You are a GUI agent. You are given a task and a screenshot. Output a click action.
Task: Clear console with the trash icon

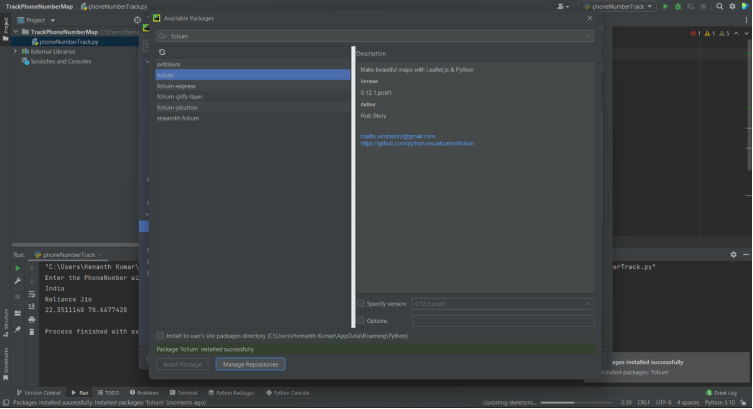tap(32, 332)
